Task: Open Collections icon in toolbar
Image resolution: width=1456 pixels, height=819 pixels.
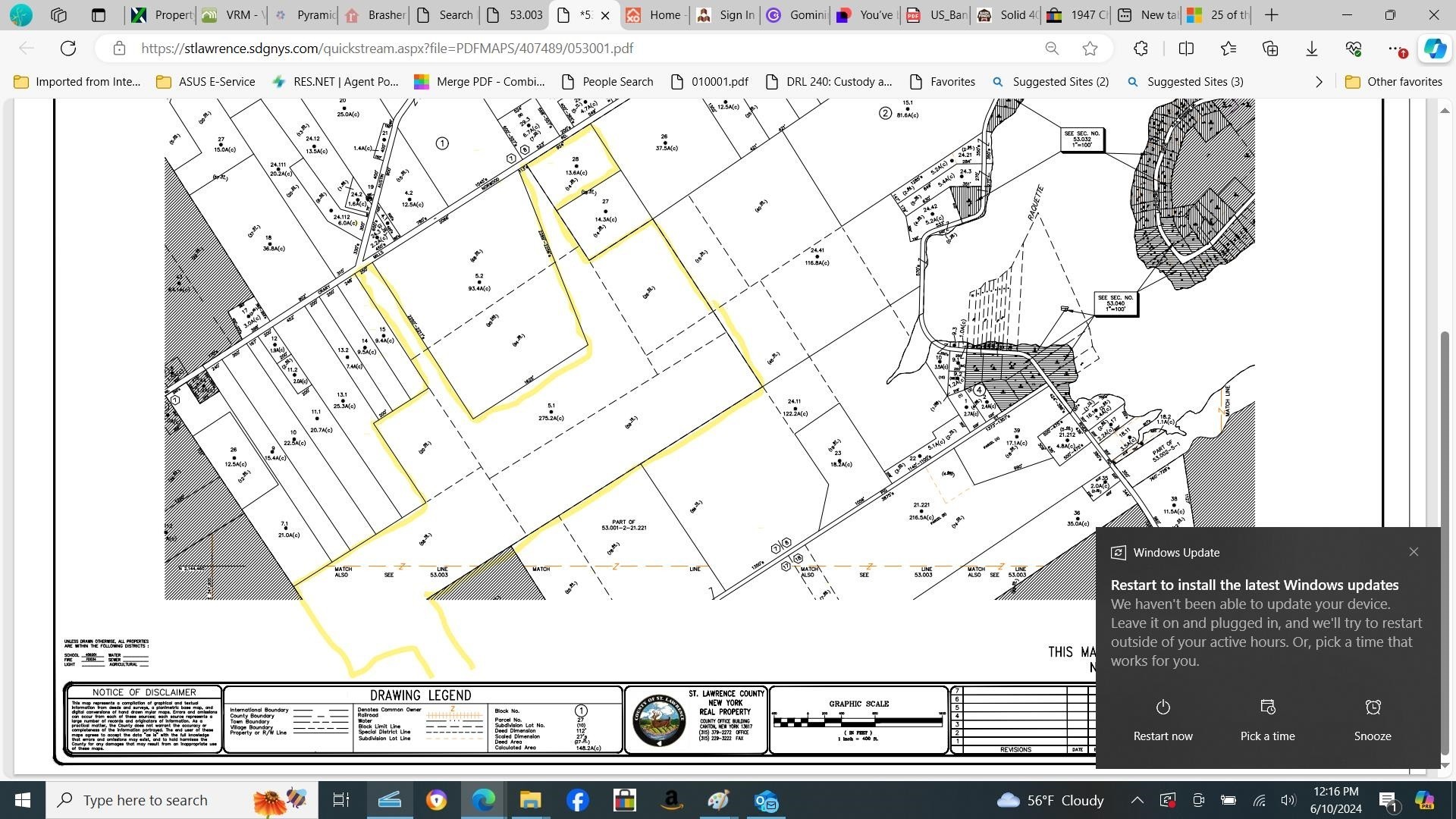Action: (1270, 49)
